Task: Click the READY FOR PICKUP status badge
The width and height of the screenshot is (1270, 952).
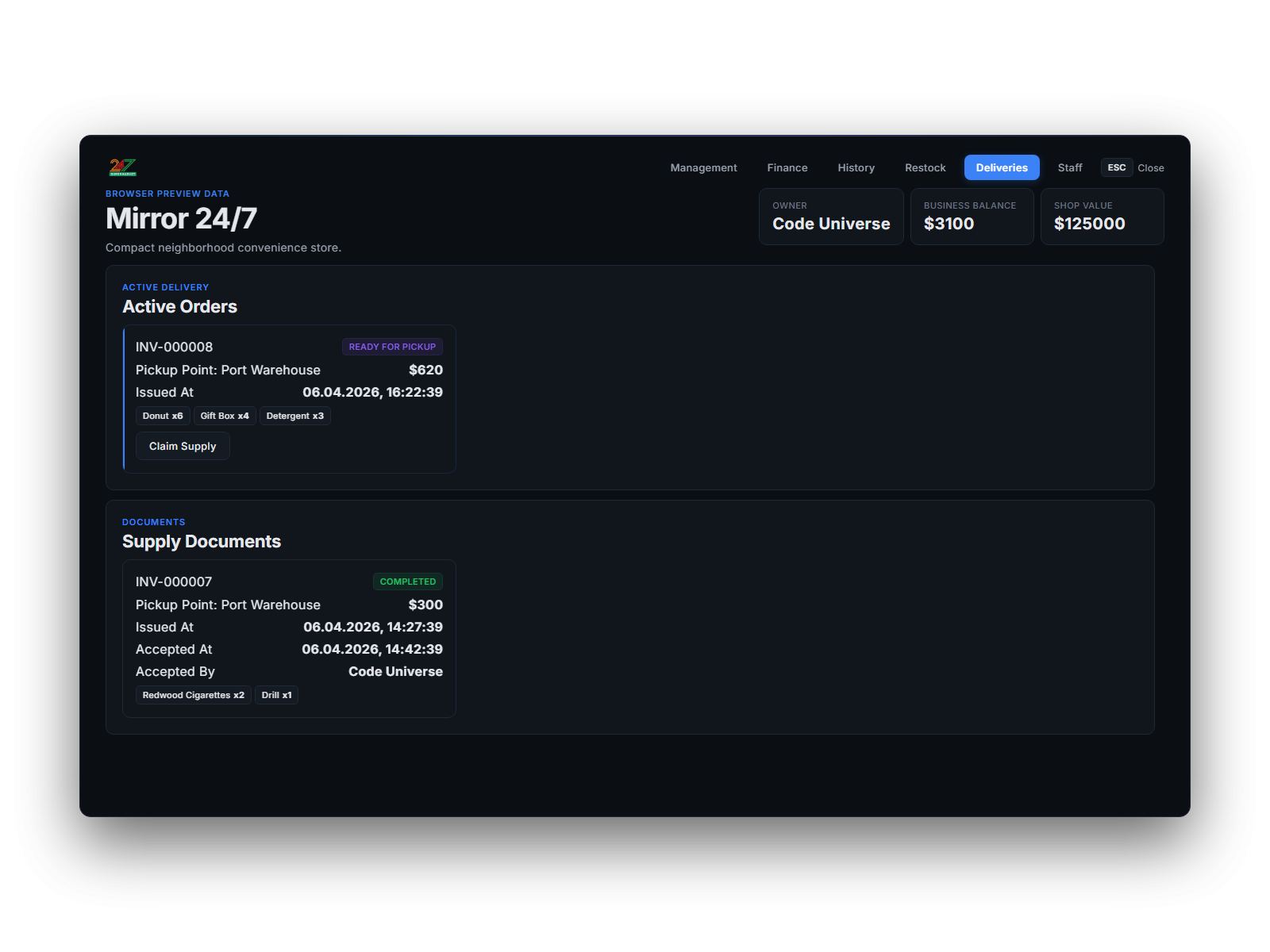Action: pos(392,347)
